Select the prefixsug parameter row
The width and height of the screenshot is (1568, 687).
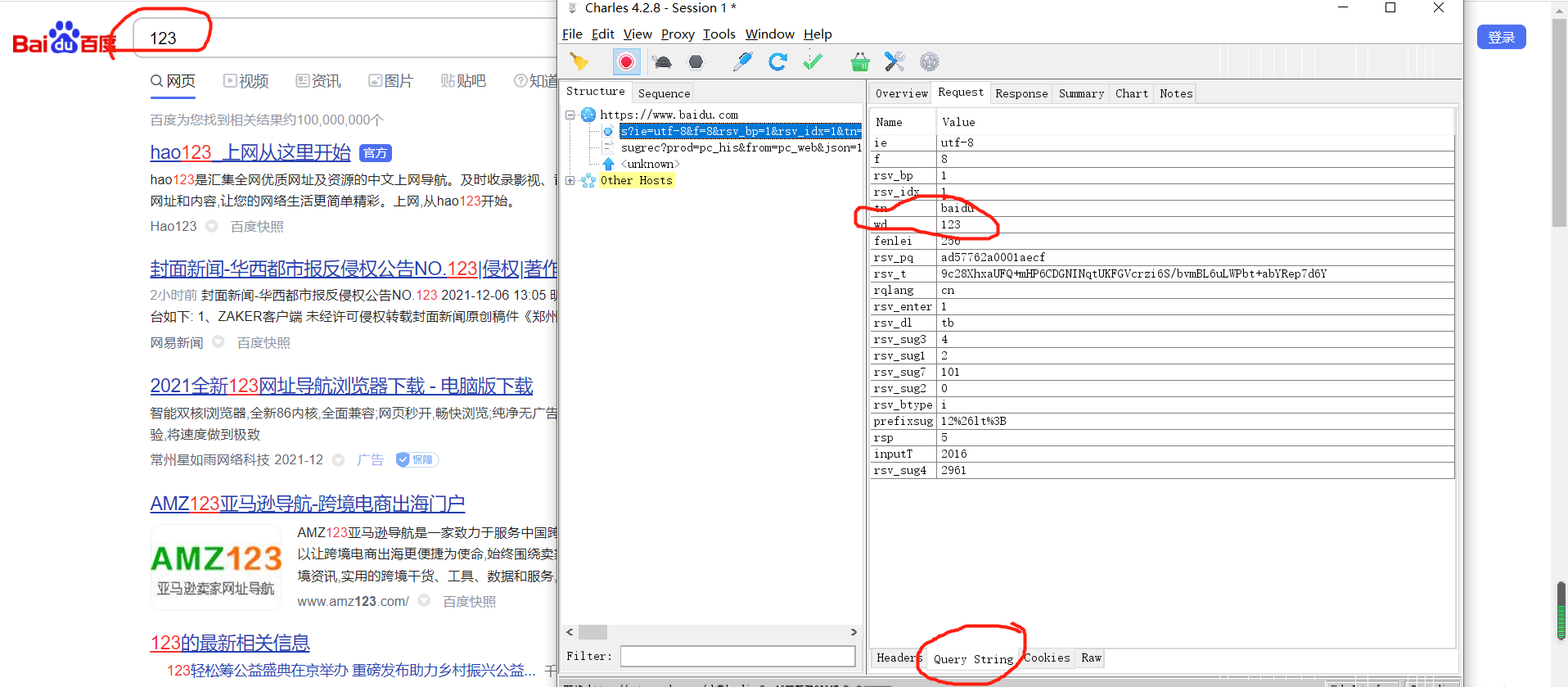(x=1162, y=421)
